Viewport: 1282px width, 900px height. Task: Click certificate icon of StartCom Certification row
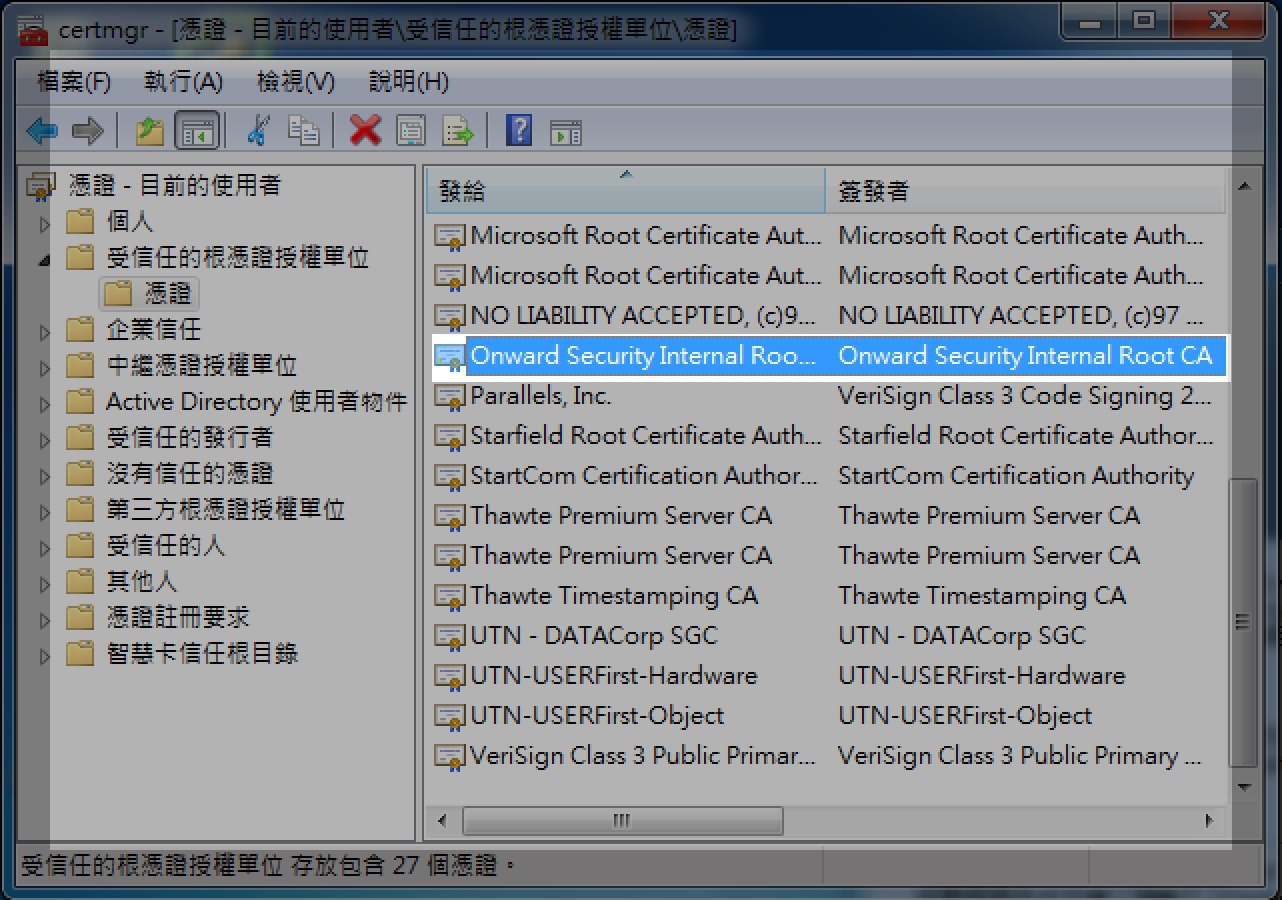[450, 477]
